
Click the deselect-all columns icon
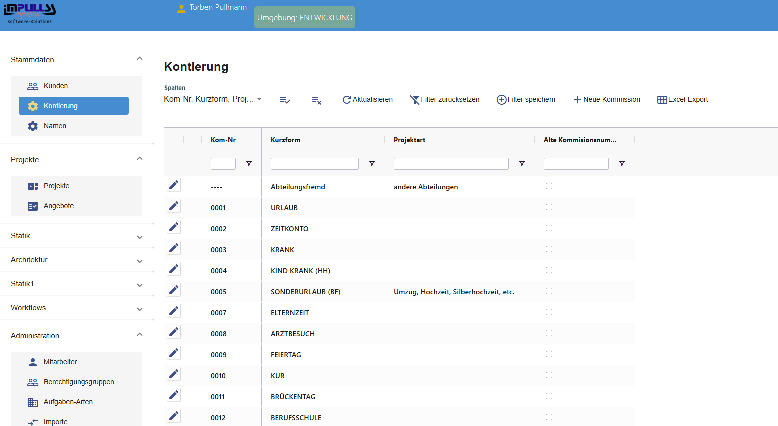click(x=316, y=100)
